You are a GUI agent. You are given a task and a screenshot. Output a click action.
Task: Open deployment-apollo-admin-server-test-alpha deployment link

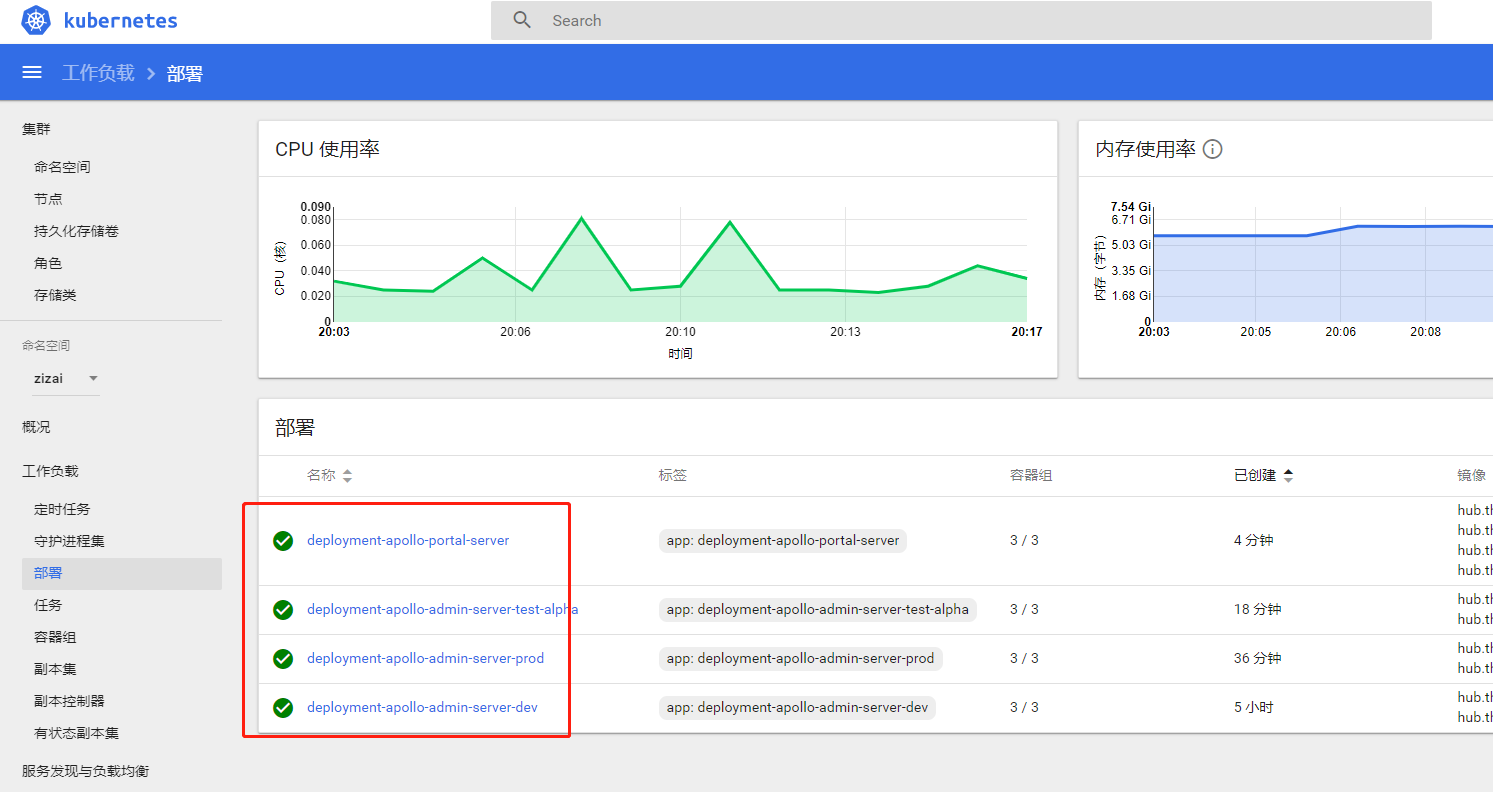[x=442, y=609]
